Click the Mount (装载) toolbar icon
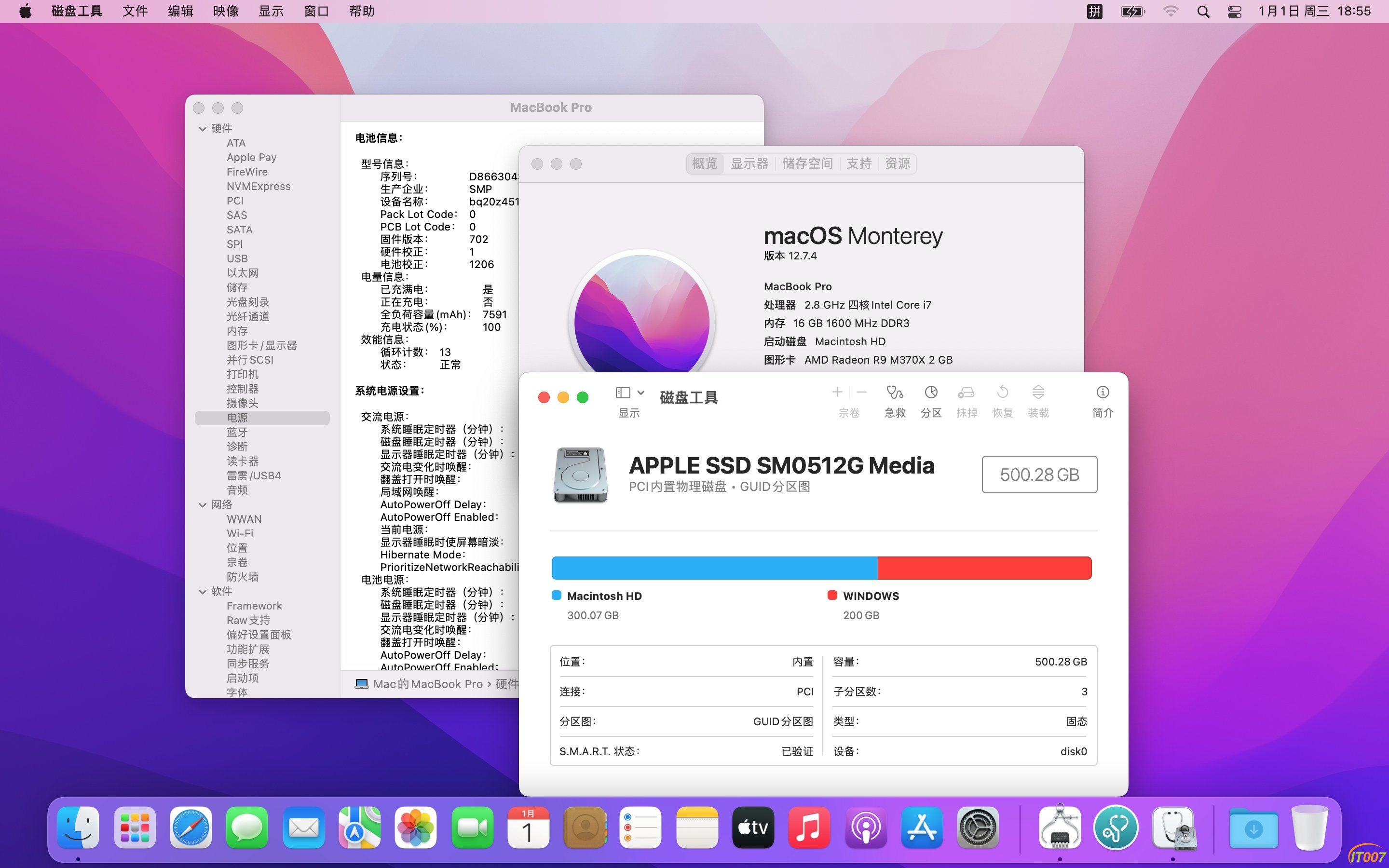The height and width of the screenshot is (868, 1389). (1038, 393)
